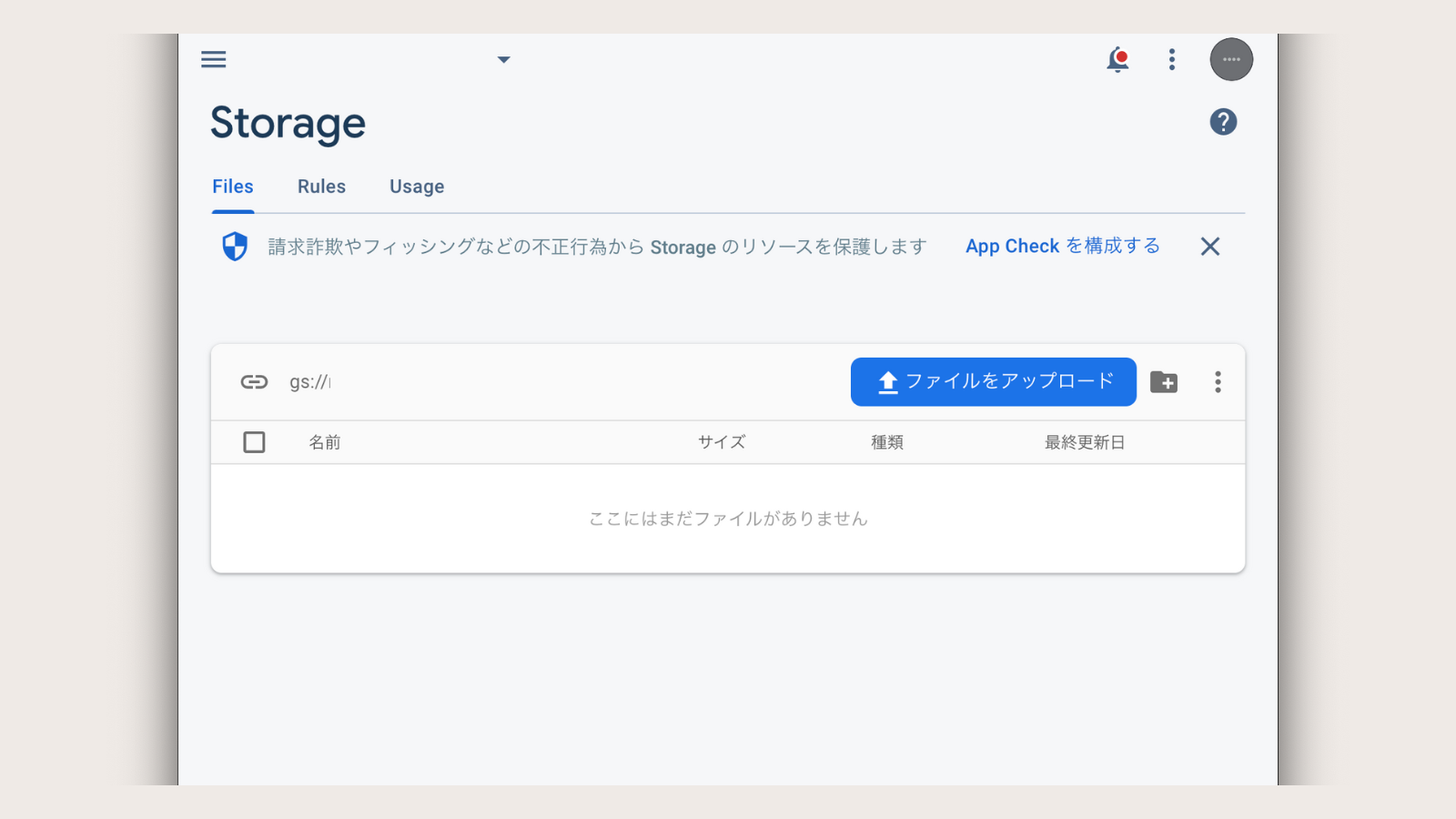Image resolution: width=1456 pixels, height=819 pixels.
Task: Click the Storage page title
Action: coord(288,124)
